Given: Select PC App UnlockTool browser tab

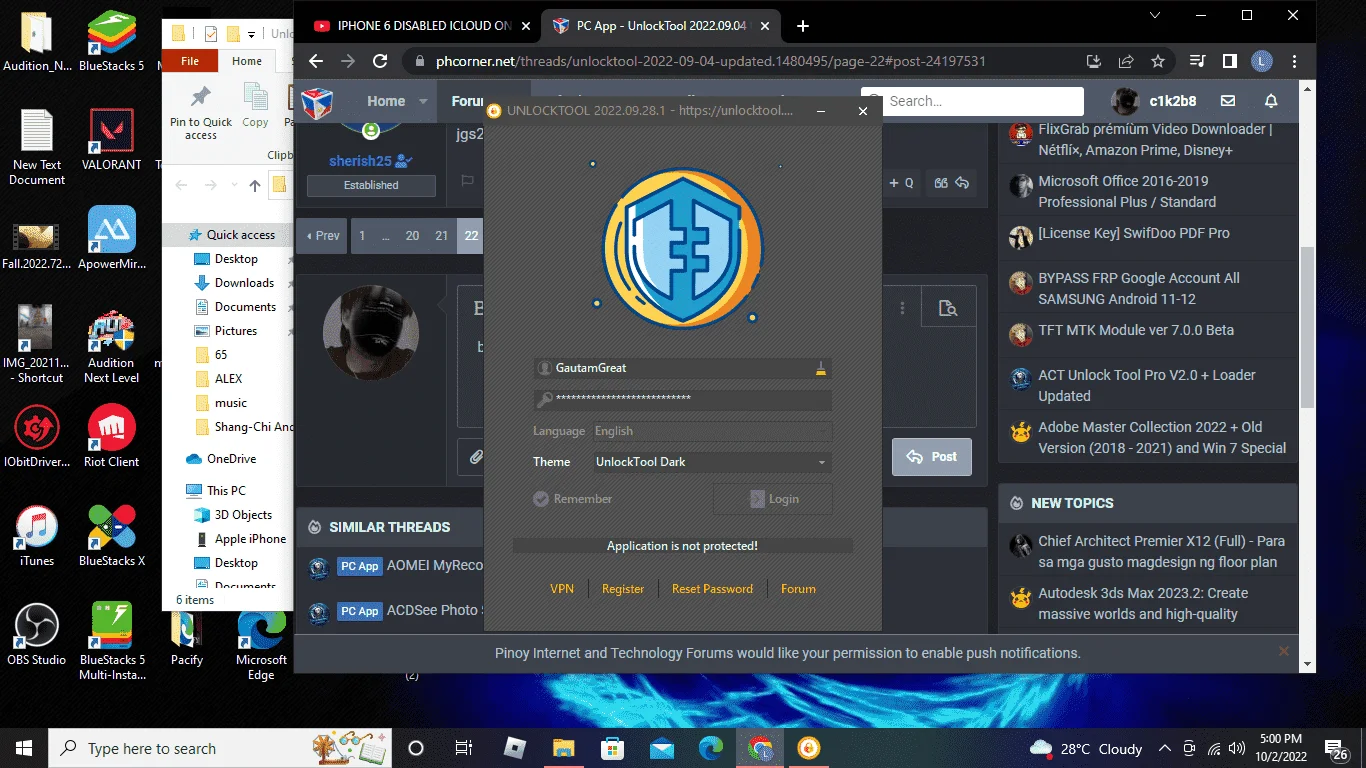Looking at the screenshot, I should point(662,26).
